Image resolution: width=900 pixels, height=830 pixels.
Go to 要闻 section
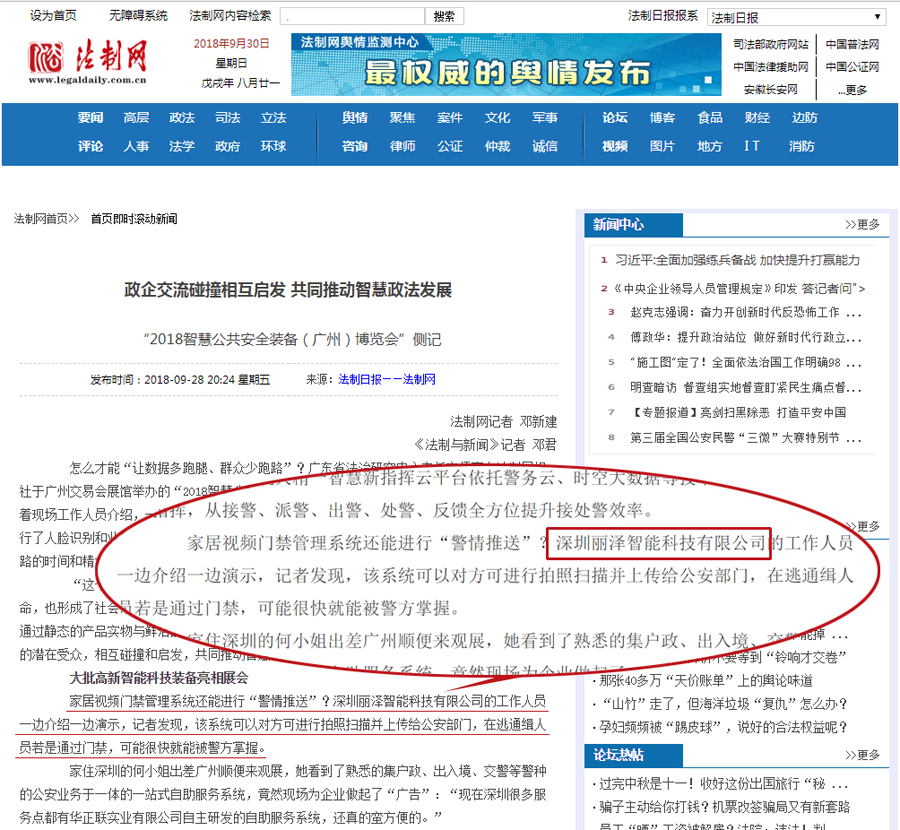pos(91,118)
